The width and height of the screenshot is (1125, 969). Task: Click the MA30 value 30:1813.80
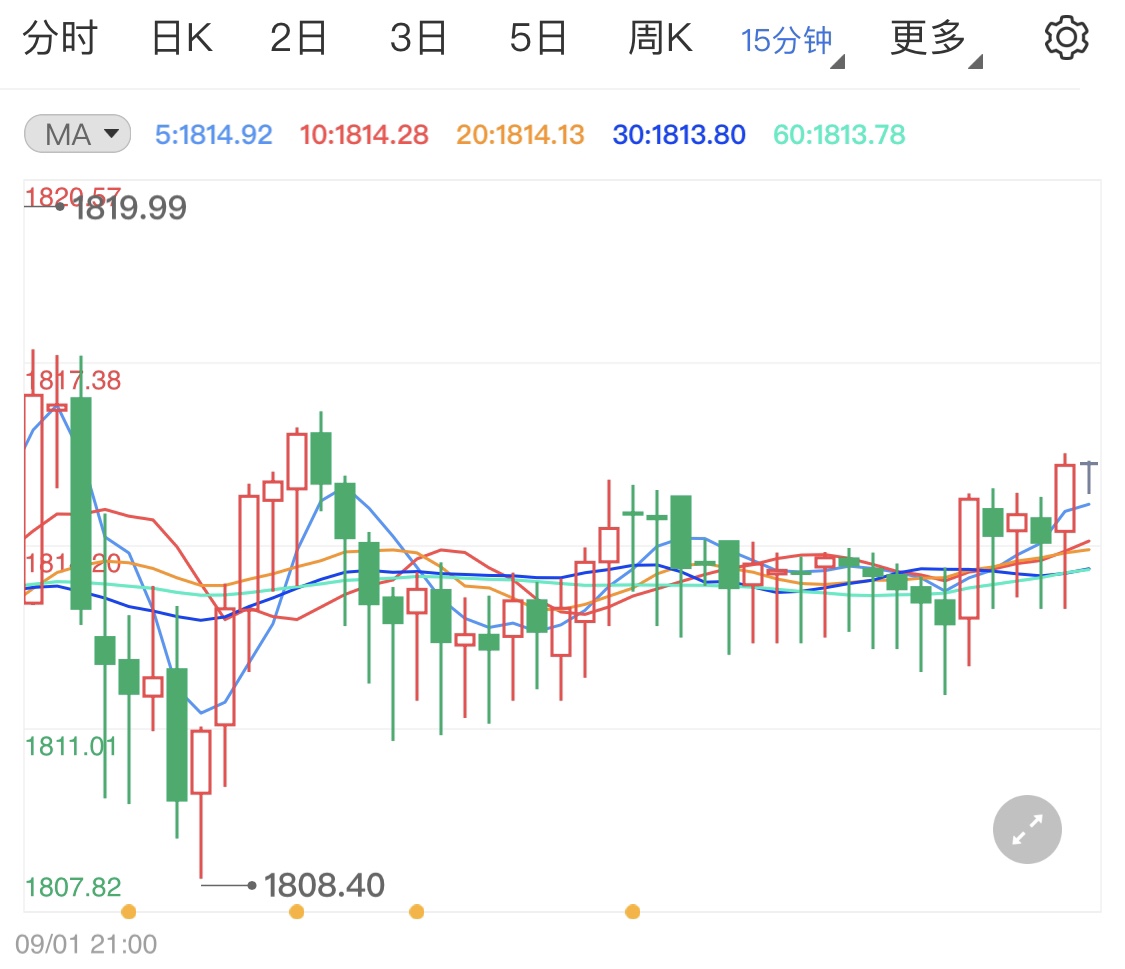(679, 135)
